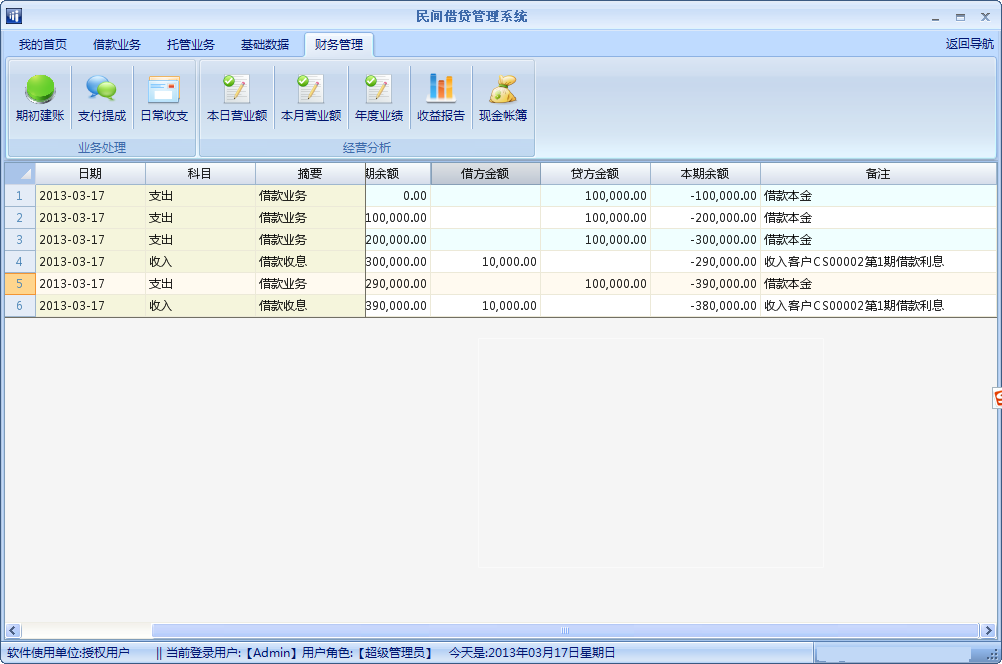Click the 支付提成 icon
1002x664 pixels.
[x=102, y=99]
